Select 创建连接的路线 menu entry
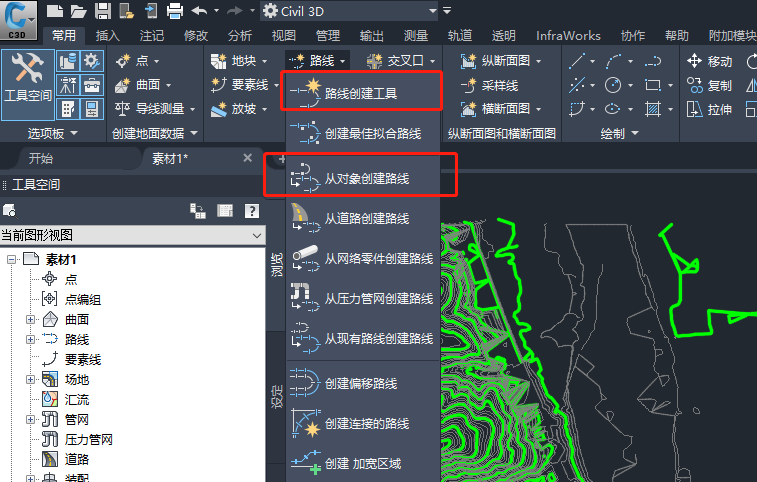Image resolution: width=757 pixels, height=482 pixels. (363, 424)
